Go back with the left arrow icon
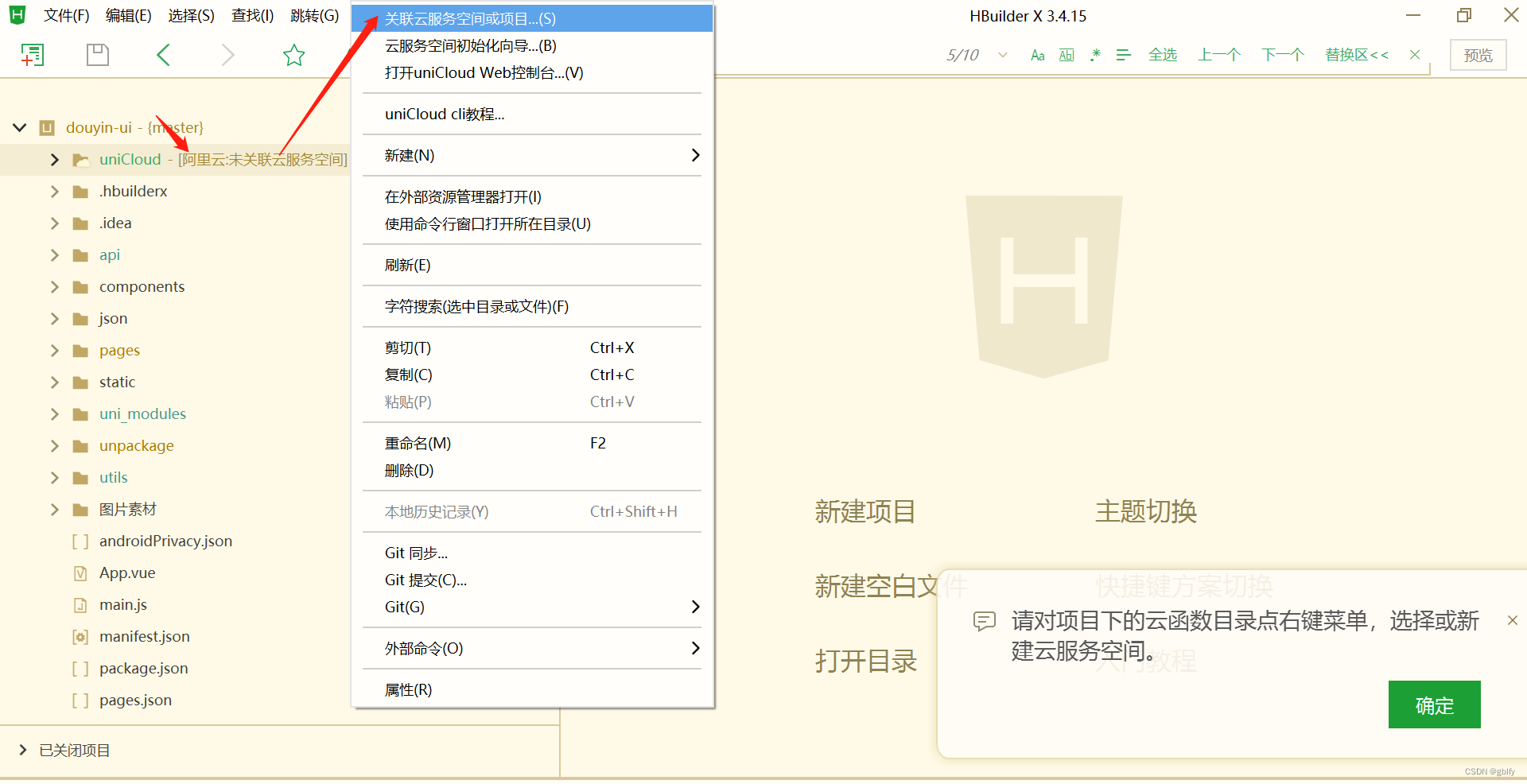The width and height of the screenshot is (1527, 784). [163, 55]
